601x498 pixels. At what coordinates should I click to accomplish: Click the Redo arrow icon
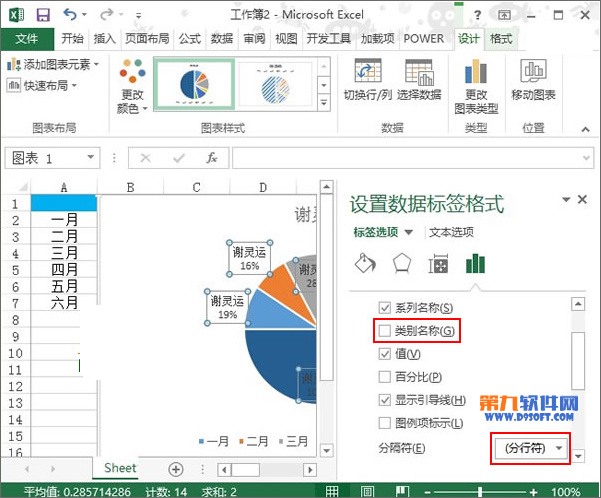point(106,15)
